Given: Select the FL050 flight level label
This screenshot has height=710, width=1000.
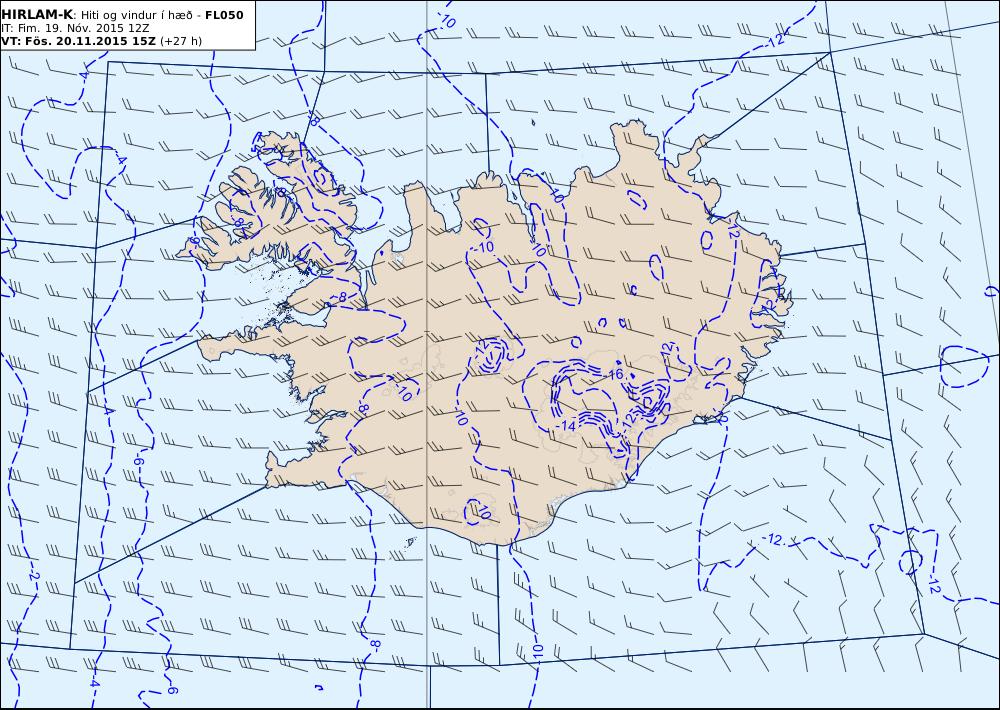Looking at the screenshot, I should [x=224, y=15].
